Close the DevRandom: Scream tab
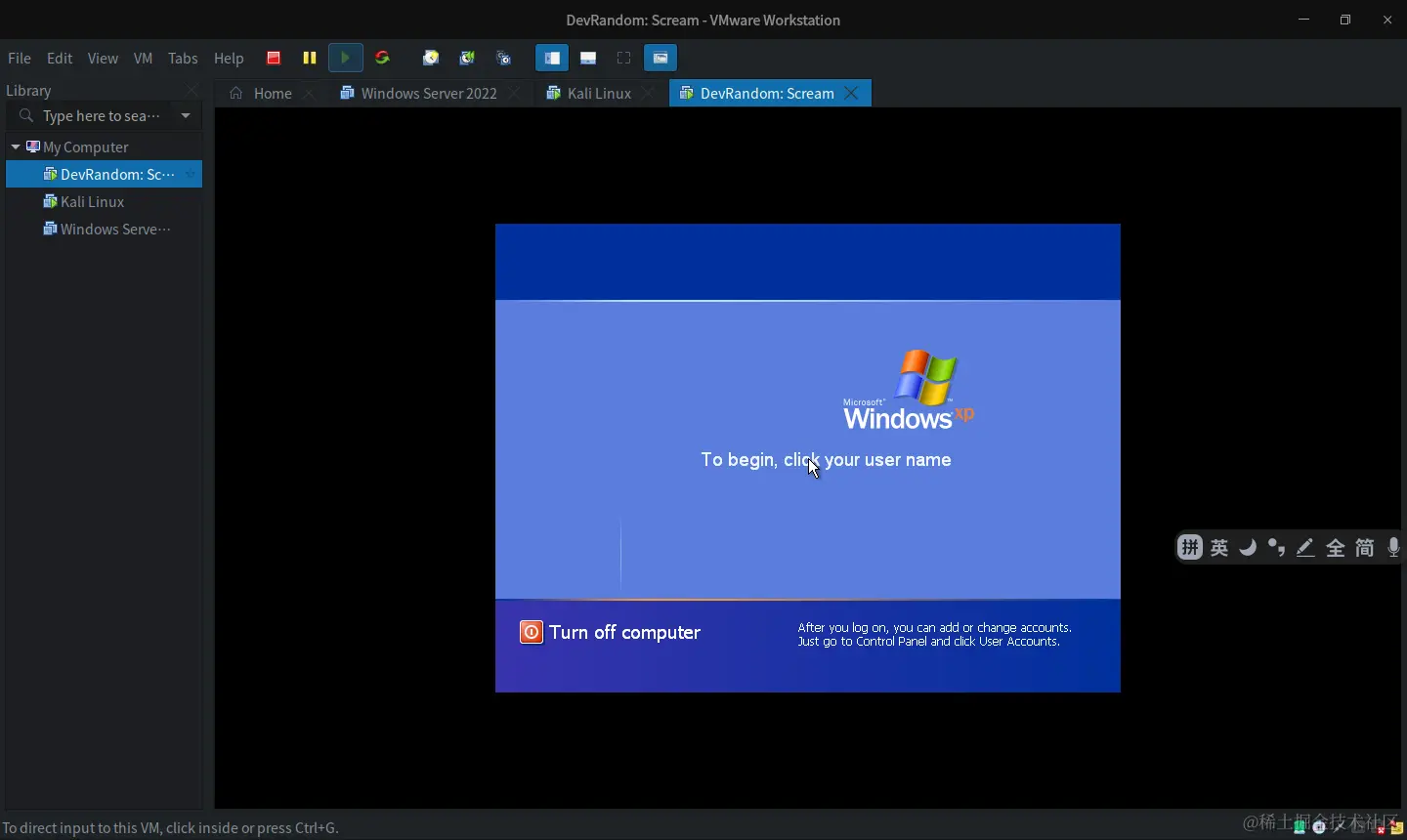This screenshot has height=840, width=1407. coord(851,93)
